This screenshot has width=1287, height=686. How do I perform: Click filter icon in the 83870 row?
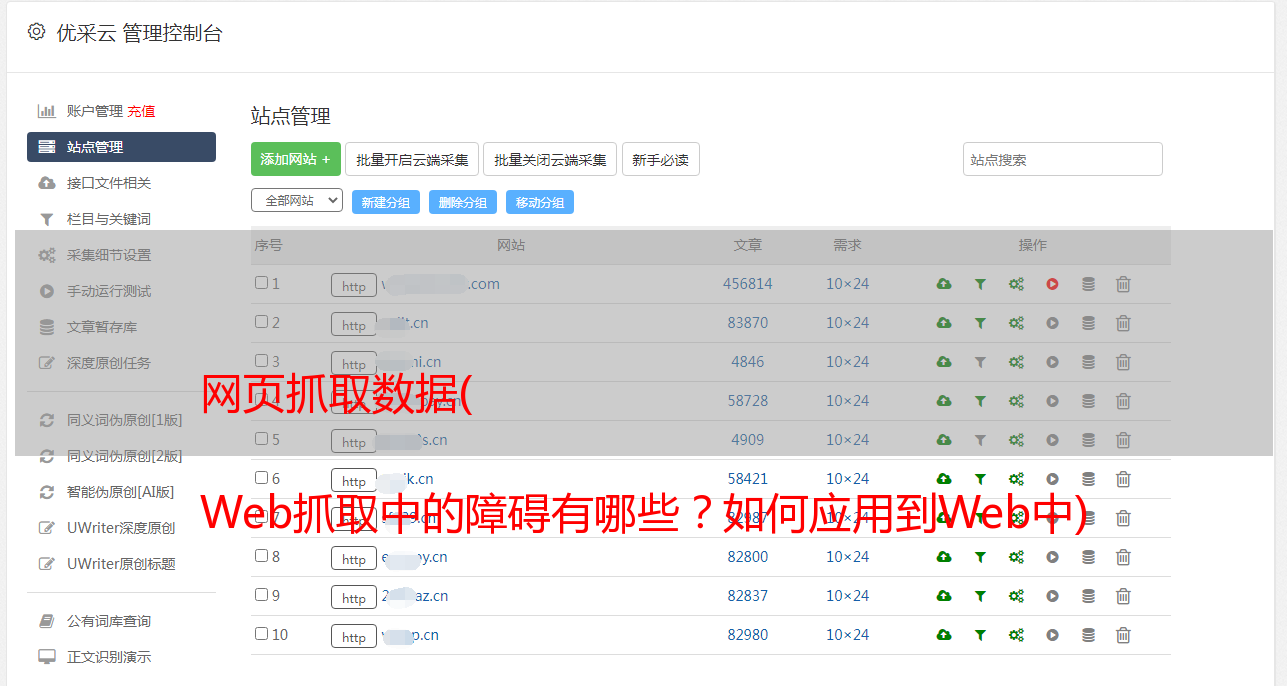click(x=980, y=323)
